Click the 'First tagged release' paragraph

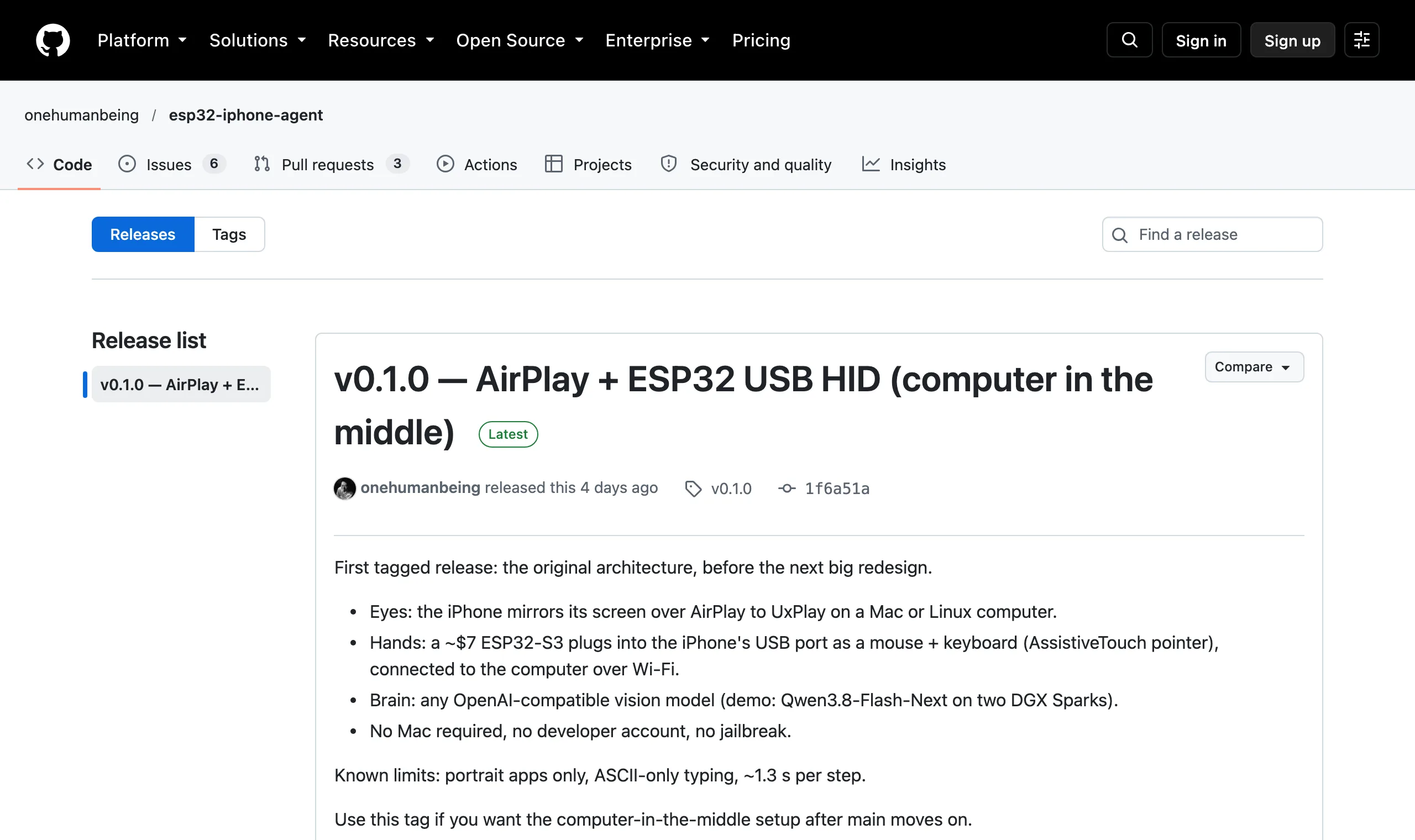[633, 568]
